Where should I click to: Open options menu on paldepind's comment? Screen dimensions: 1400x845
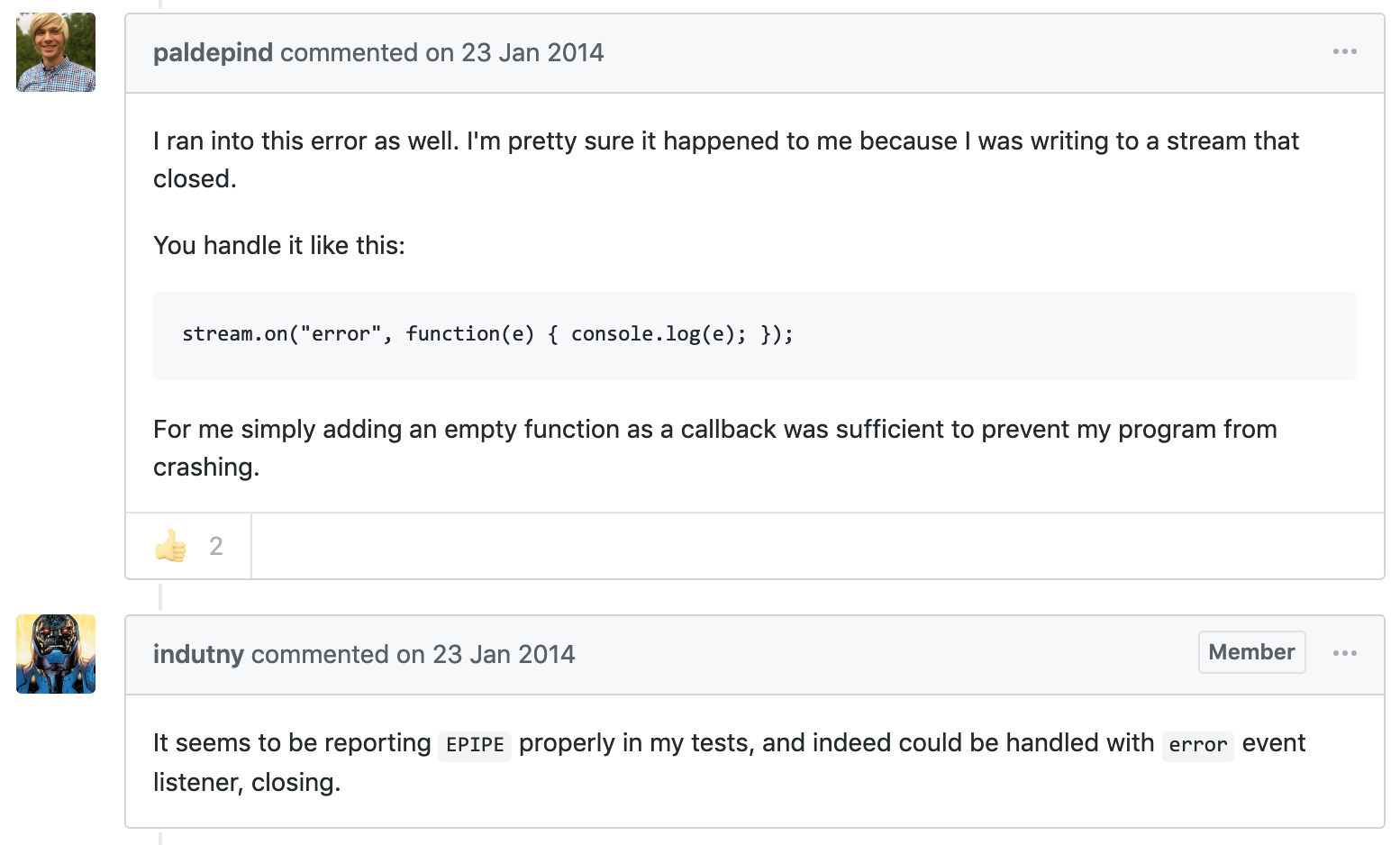pos(1344,52)
